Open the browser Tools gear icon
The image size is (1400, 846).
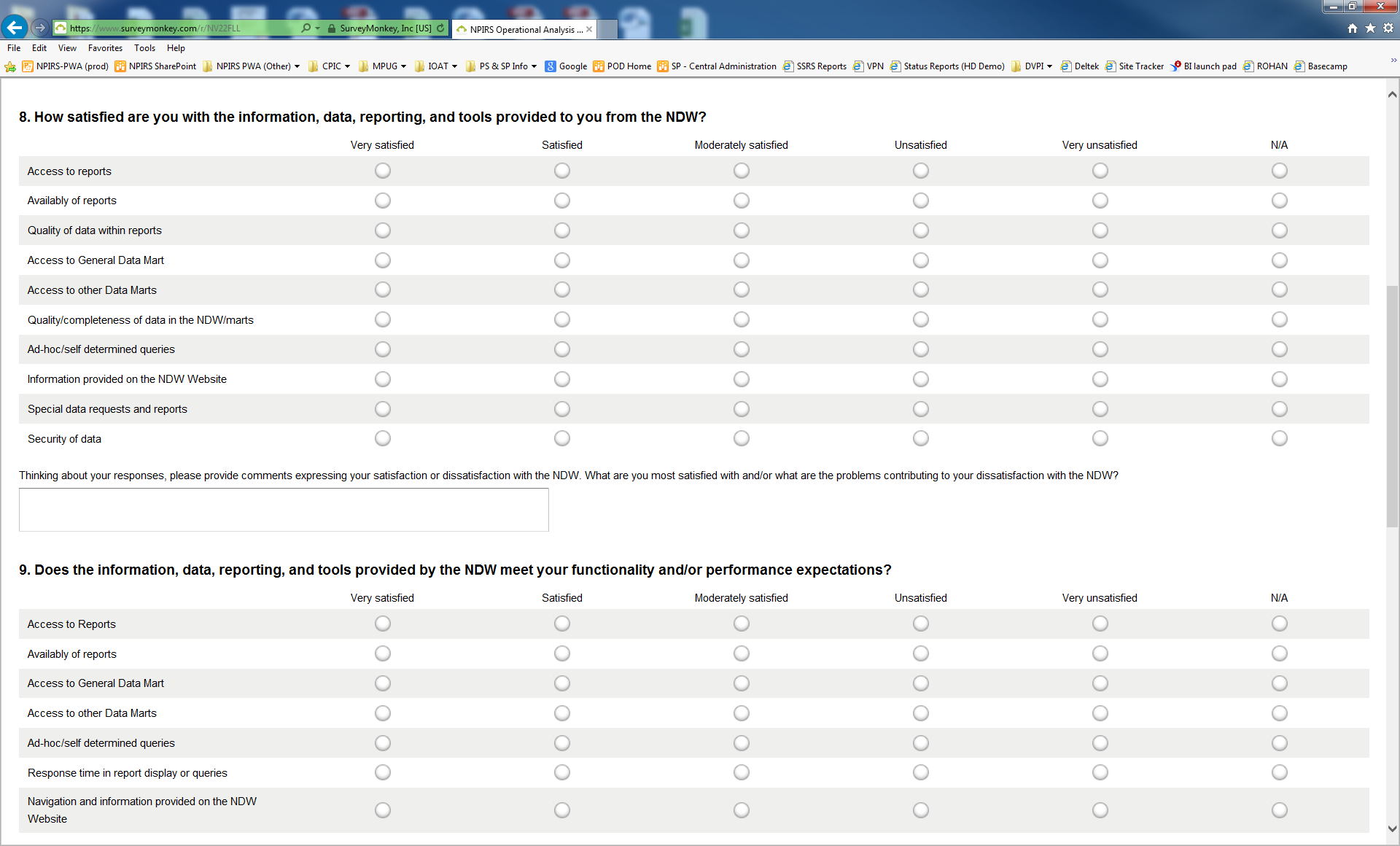point(1388,28)
